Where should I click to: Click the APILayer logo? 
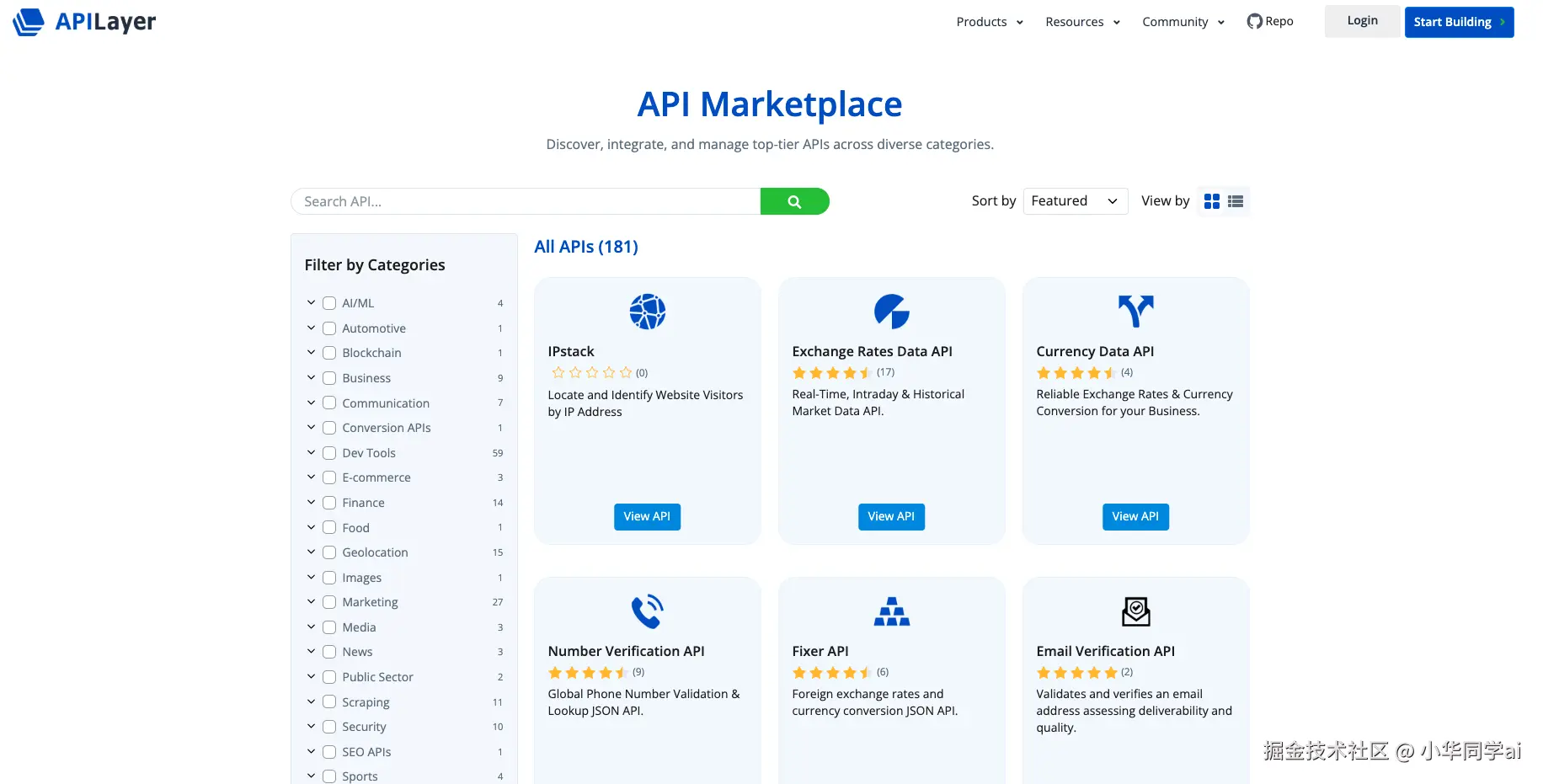coord(84,22)
